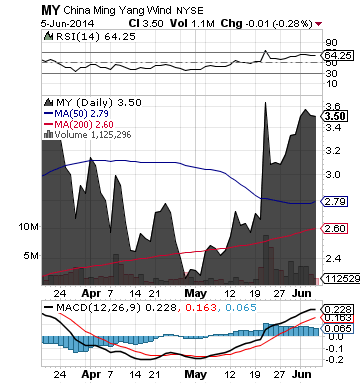Screen dimensions: 360x384
Task: Click the 30 mark on the RSI axis
Action: click(x=332, y=73)
